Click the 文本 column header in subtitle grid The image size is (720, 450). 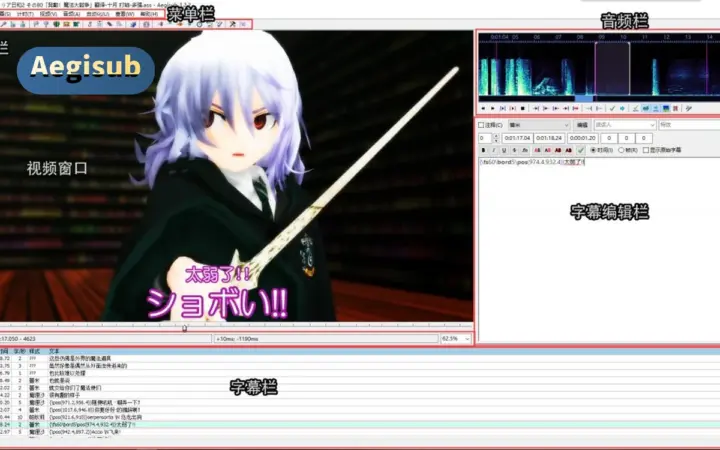(54, 351)
